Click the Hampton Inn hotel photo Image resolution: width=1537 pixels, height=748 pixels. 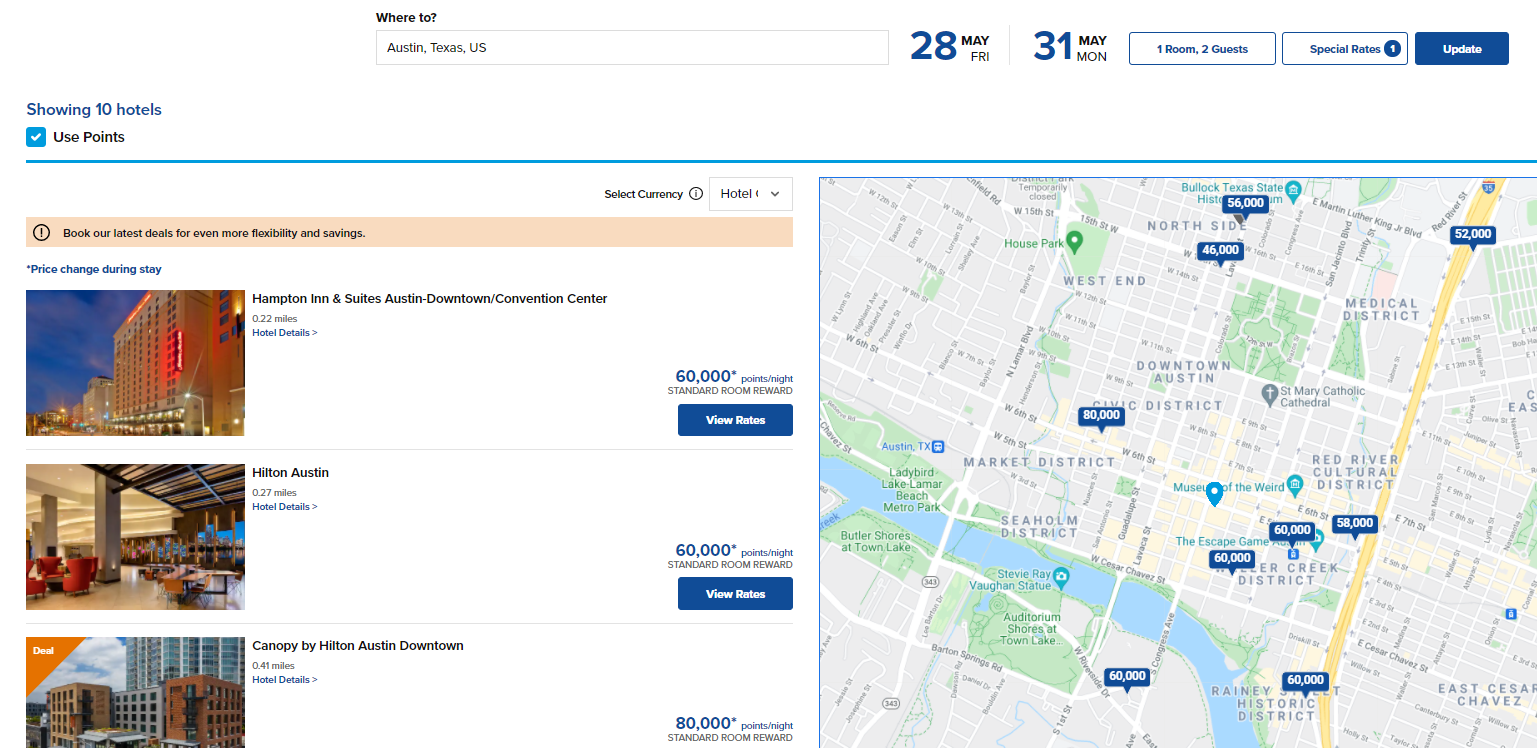click(x=135, y=363)
